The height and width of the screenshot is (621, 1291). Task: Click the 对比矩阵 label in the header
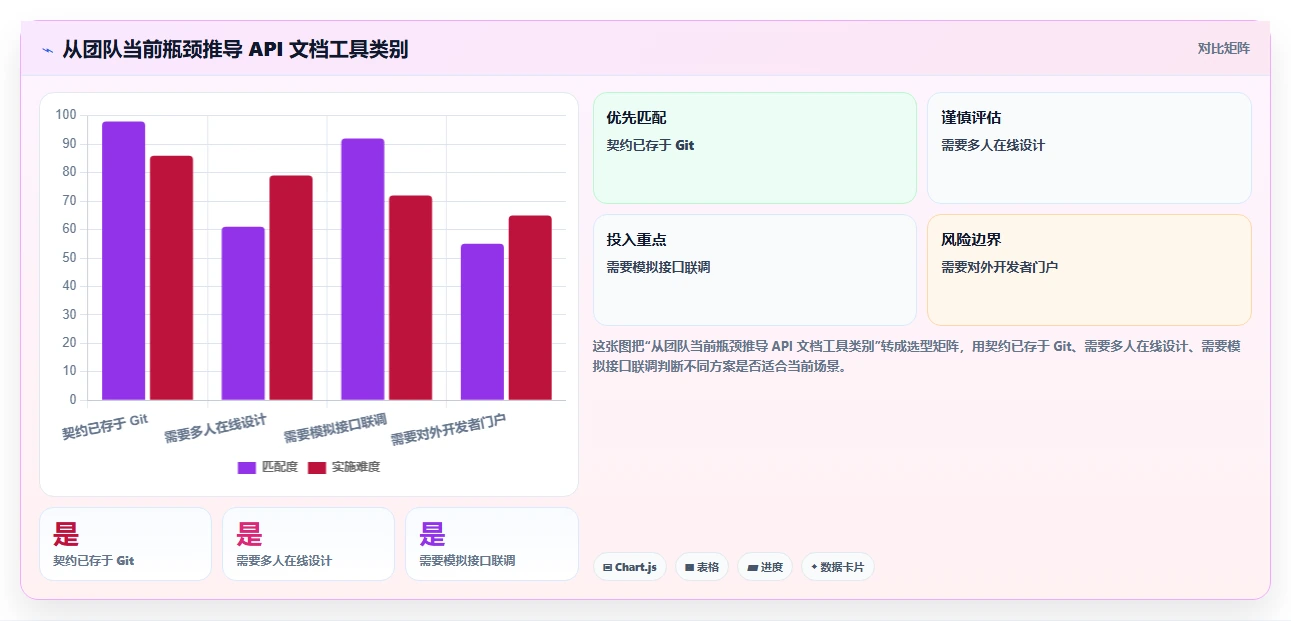(x=1224, y=48)
